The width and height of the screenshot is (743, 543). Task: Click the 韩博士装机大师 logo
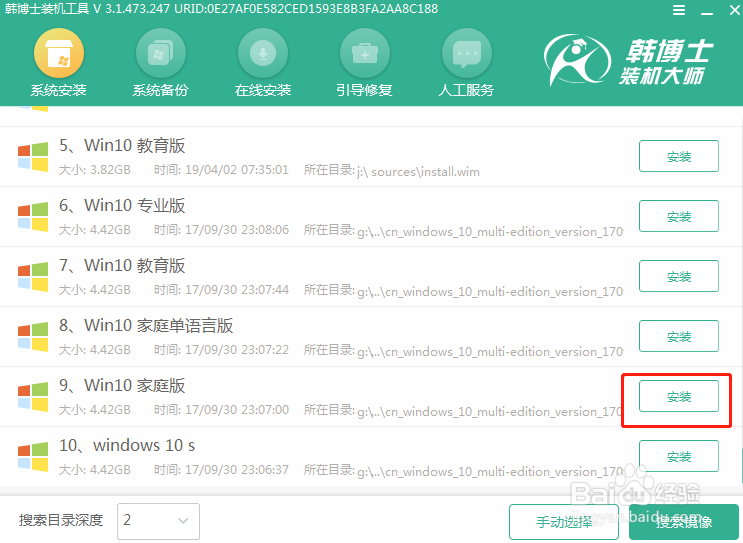point(628,61)
